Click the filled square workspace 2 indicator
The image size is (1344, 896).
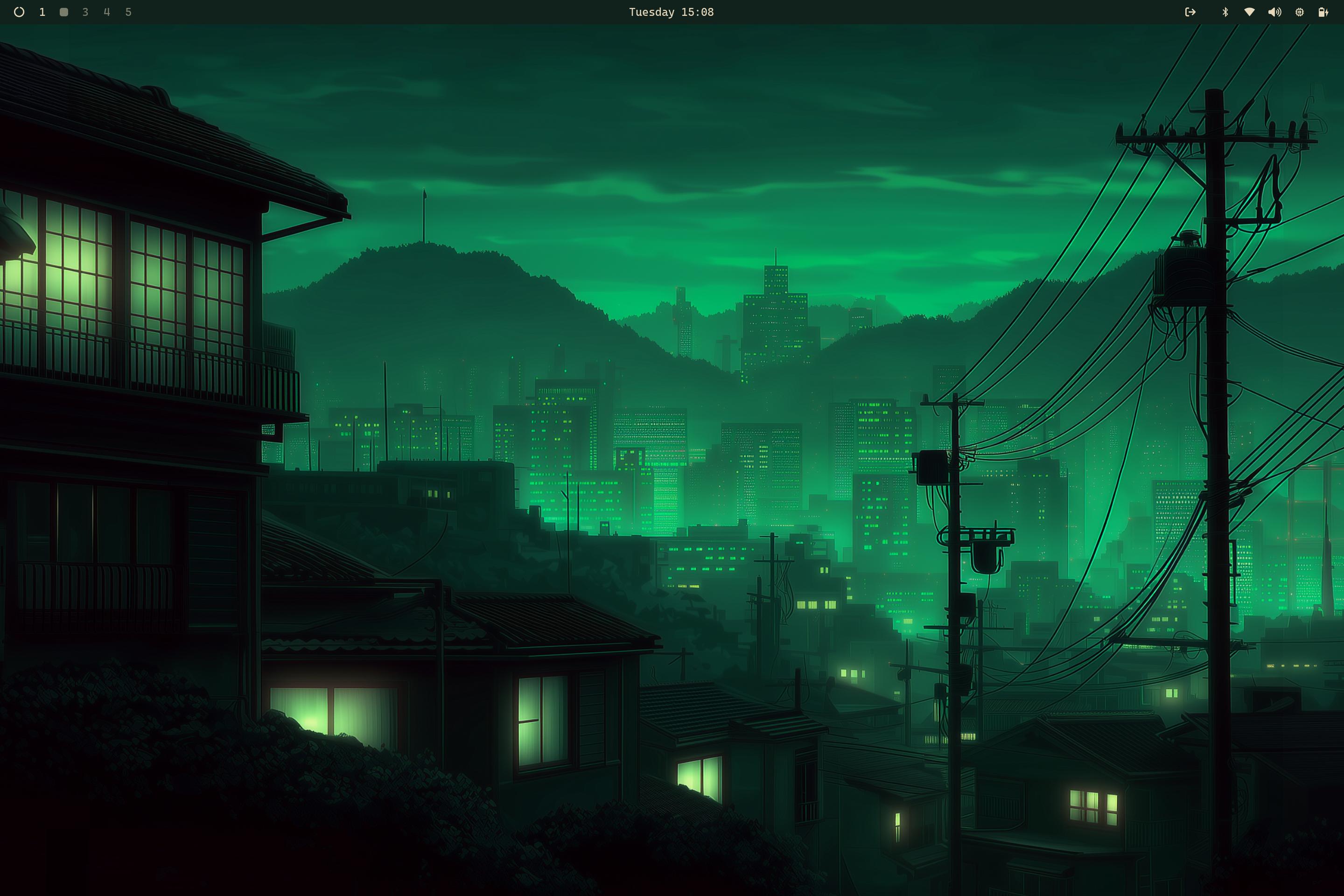(x=64, y=12)
